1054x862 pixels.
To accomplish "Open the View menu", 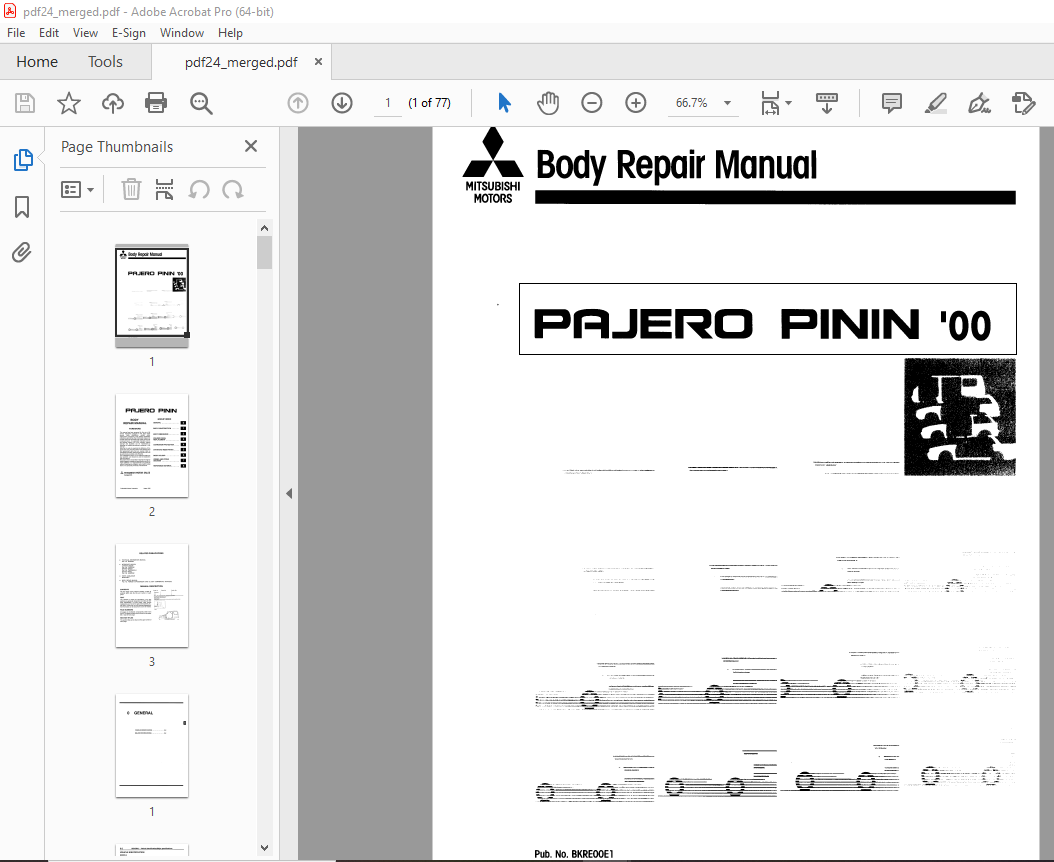I will [85, 33].
